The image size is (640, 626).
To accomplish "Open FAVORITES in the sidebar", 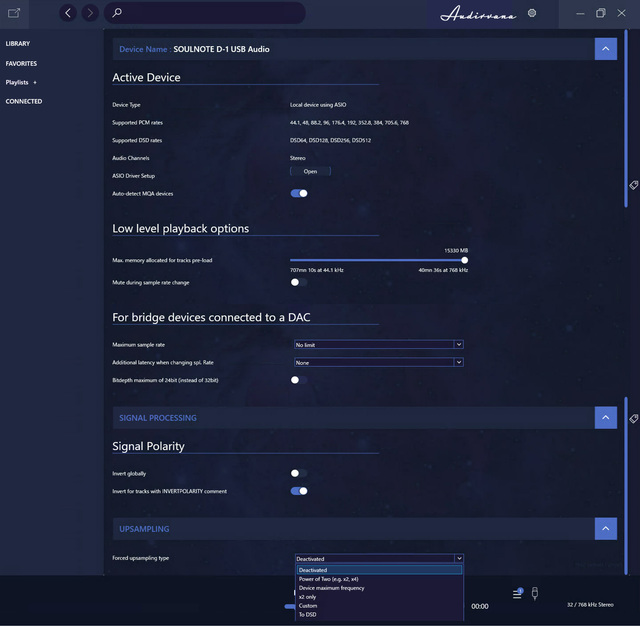I will point(21,64).
